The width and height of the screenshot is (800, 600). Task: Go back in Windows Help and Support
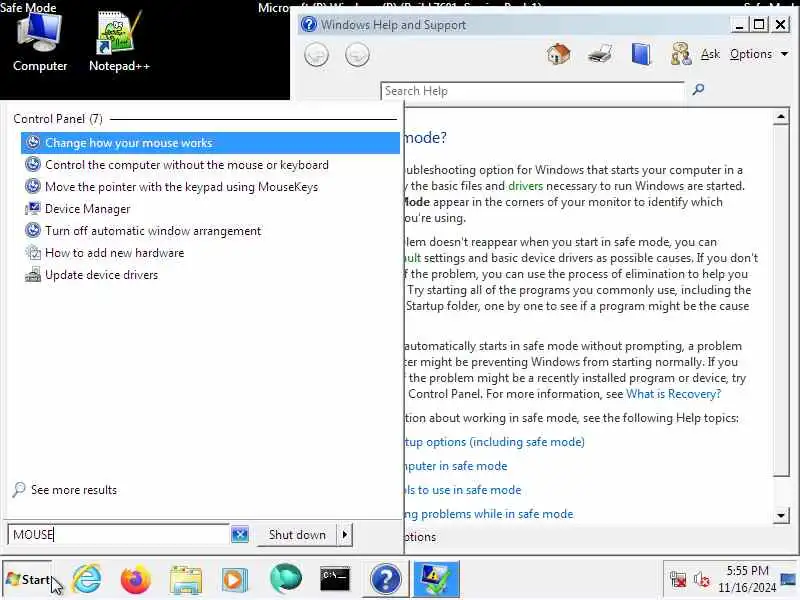point(316,55)
